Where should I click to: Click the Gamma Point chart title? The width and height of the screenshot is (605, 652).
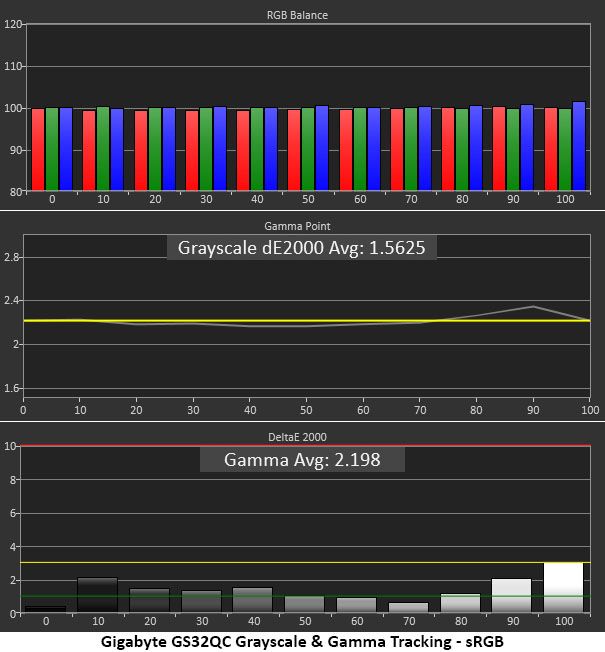297,226
